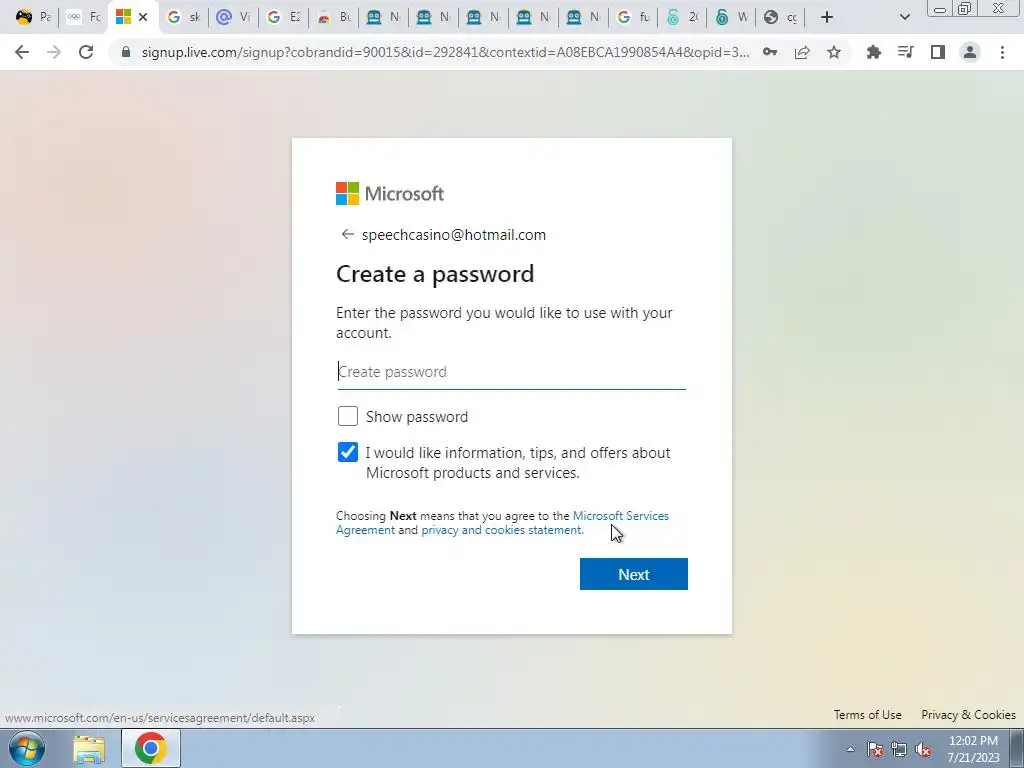
Task: Enable the Show password checkbox
Action: 347,416
